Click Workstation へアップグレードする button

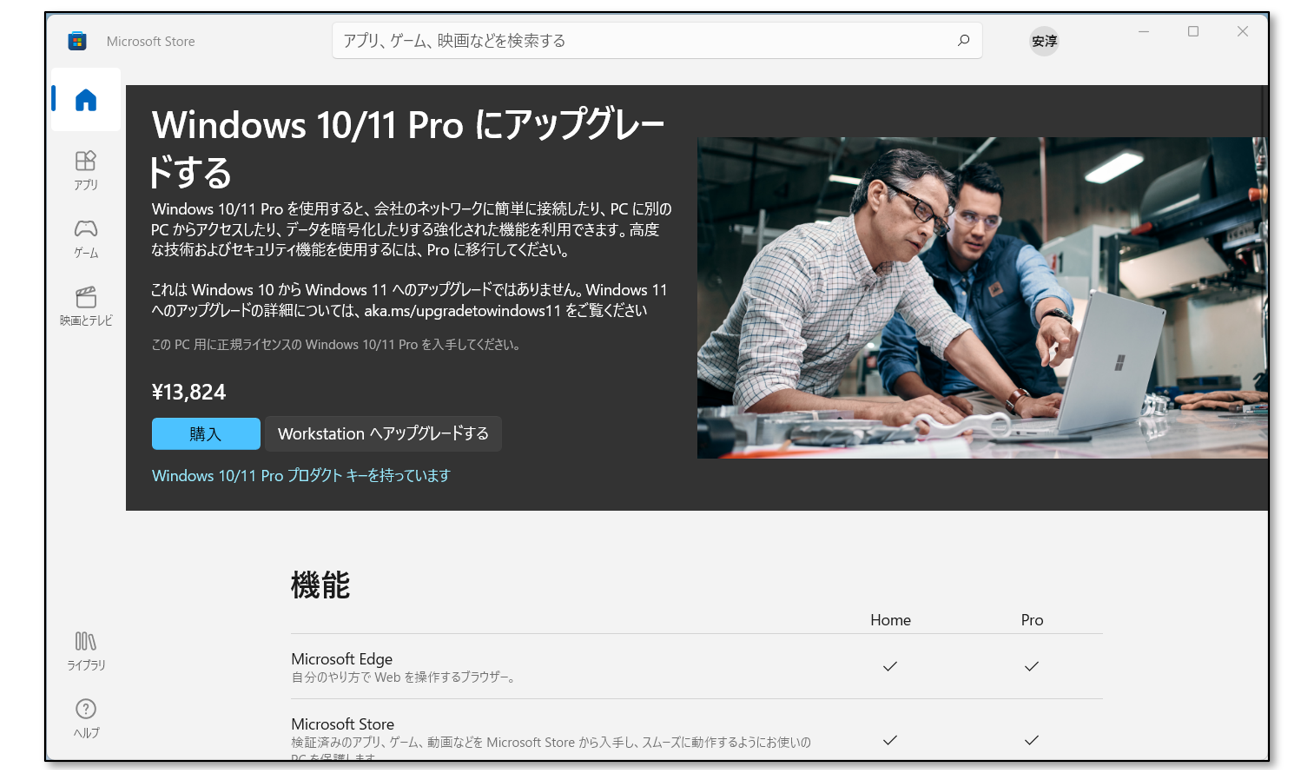[383, 434]
